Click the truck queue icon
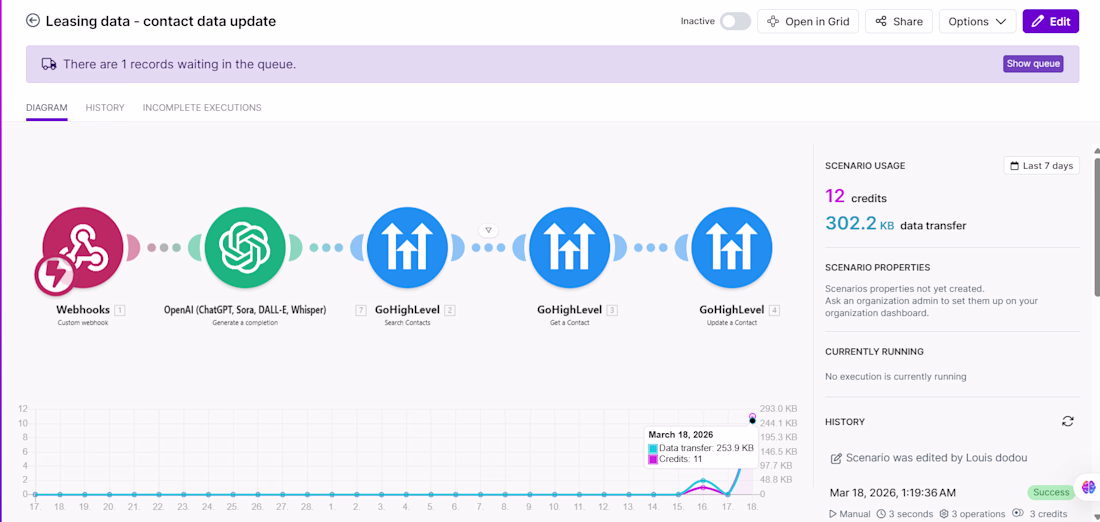 click(x=48, y=64)
